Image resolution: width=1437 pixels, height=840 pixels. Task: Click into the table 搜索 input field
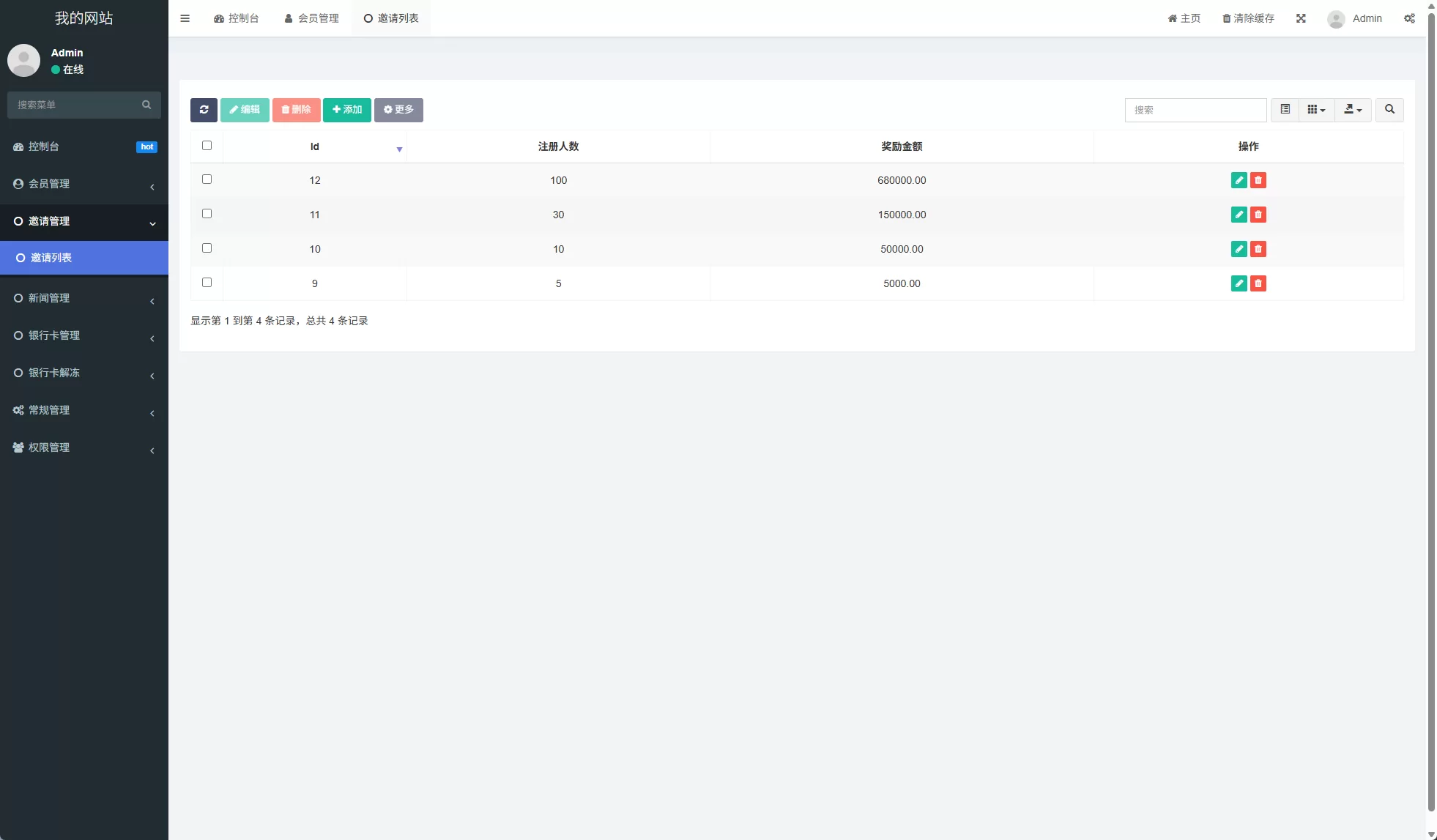click(x=1195, y=110)
